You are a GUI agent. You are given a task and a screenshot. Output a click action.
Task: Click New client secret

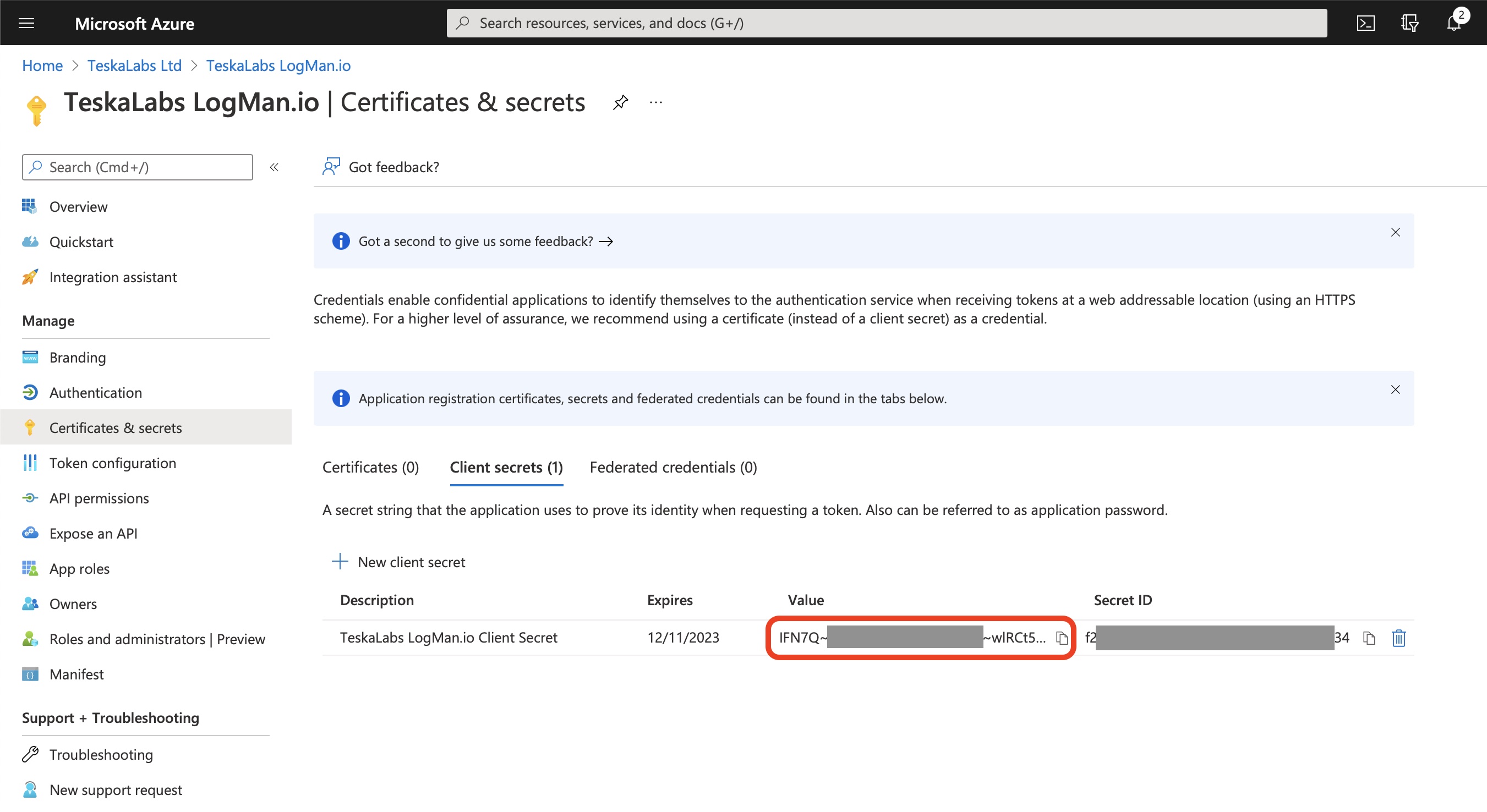coord(398,562)
